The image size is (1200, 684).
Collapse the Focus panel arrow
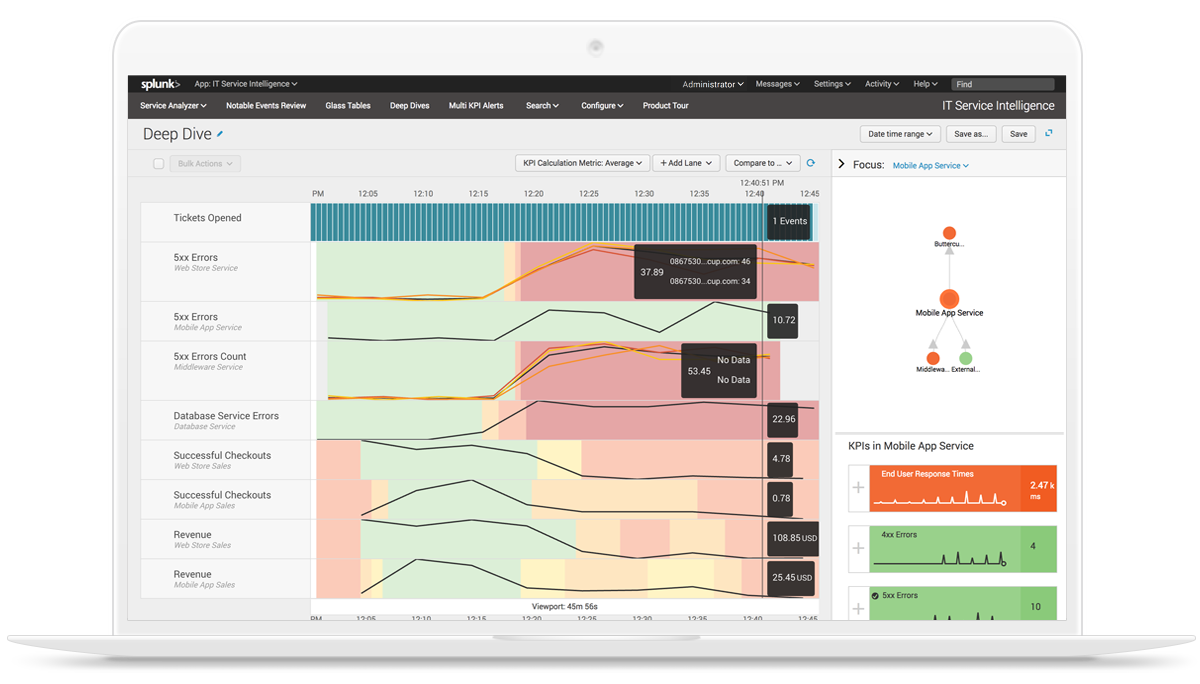pos(841,164)
